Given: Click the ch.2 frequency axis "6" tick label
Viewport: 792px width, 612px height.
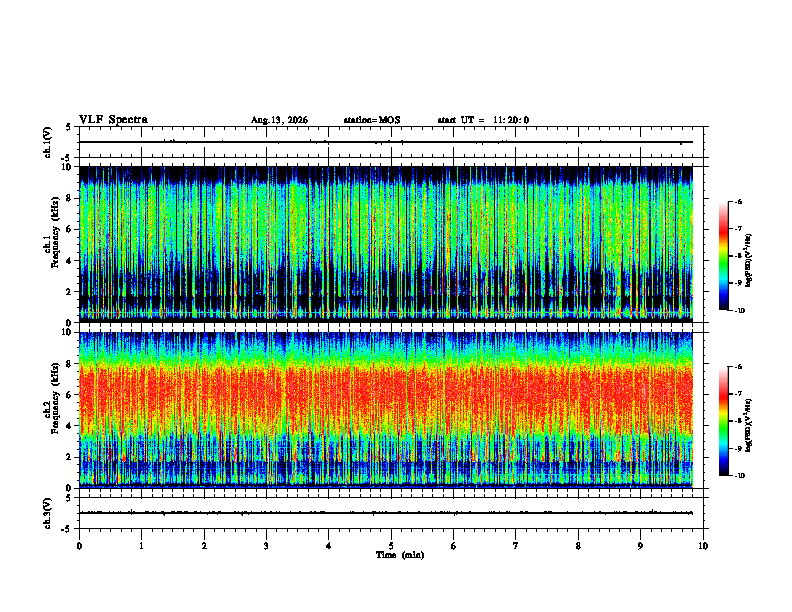Looking at the screenshot, I should (70, 395).
